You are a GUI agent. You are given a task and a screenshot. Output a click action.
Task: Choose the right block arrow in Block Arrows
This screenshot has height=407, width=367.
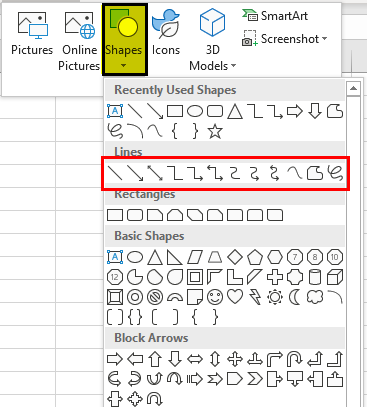115,359
